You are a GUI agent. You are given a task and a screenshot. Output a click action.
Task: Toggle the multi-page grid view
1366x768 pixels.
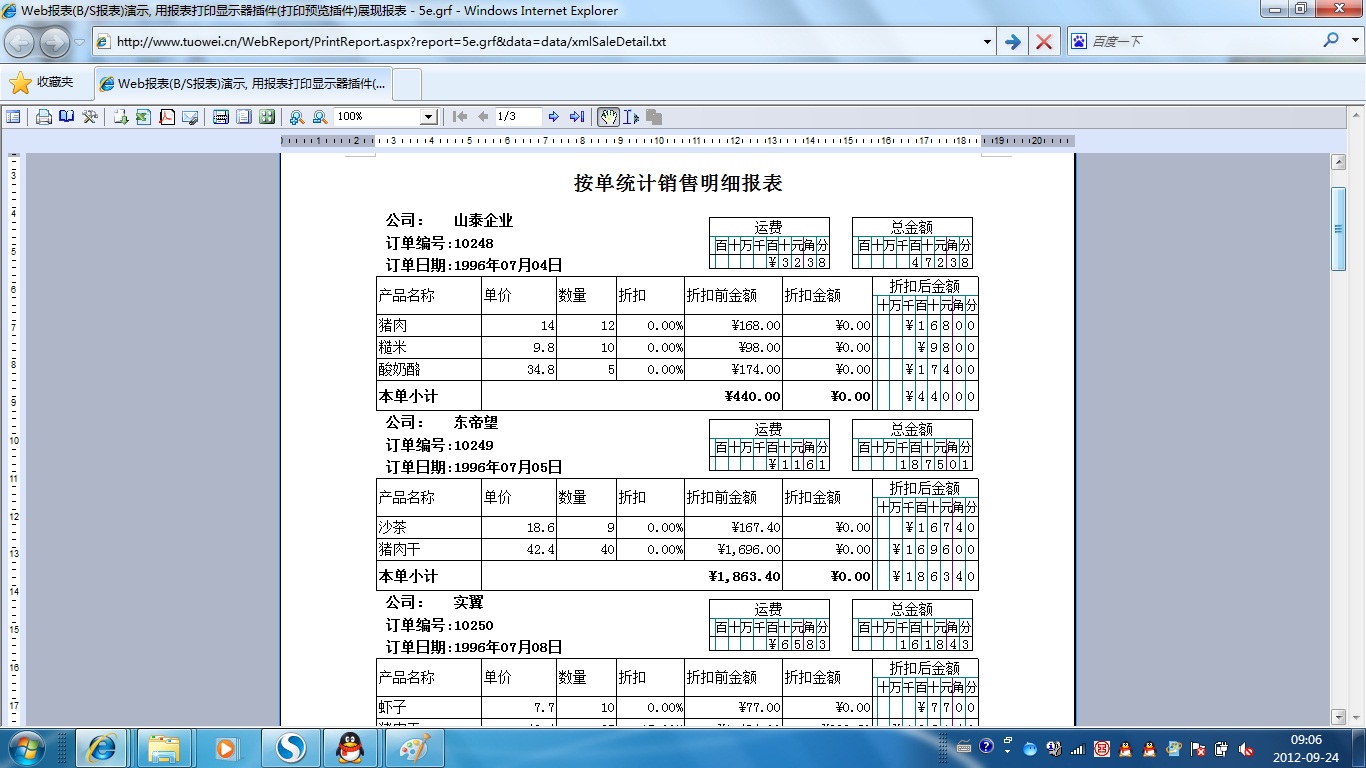coord(267,117)
